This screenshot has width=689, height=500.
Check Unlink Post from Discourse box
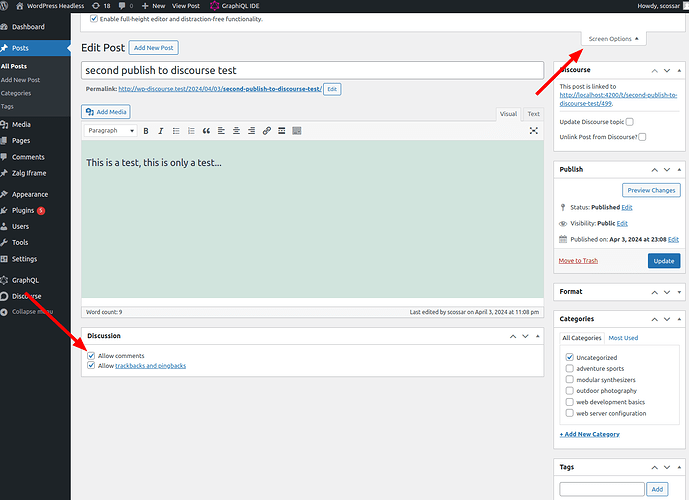642,137
